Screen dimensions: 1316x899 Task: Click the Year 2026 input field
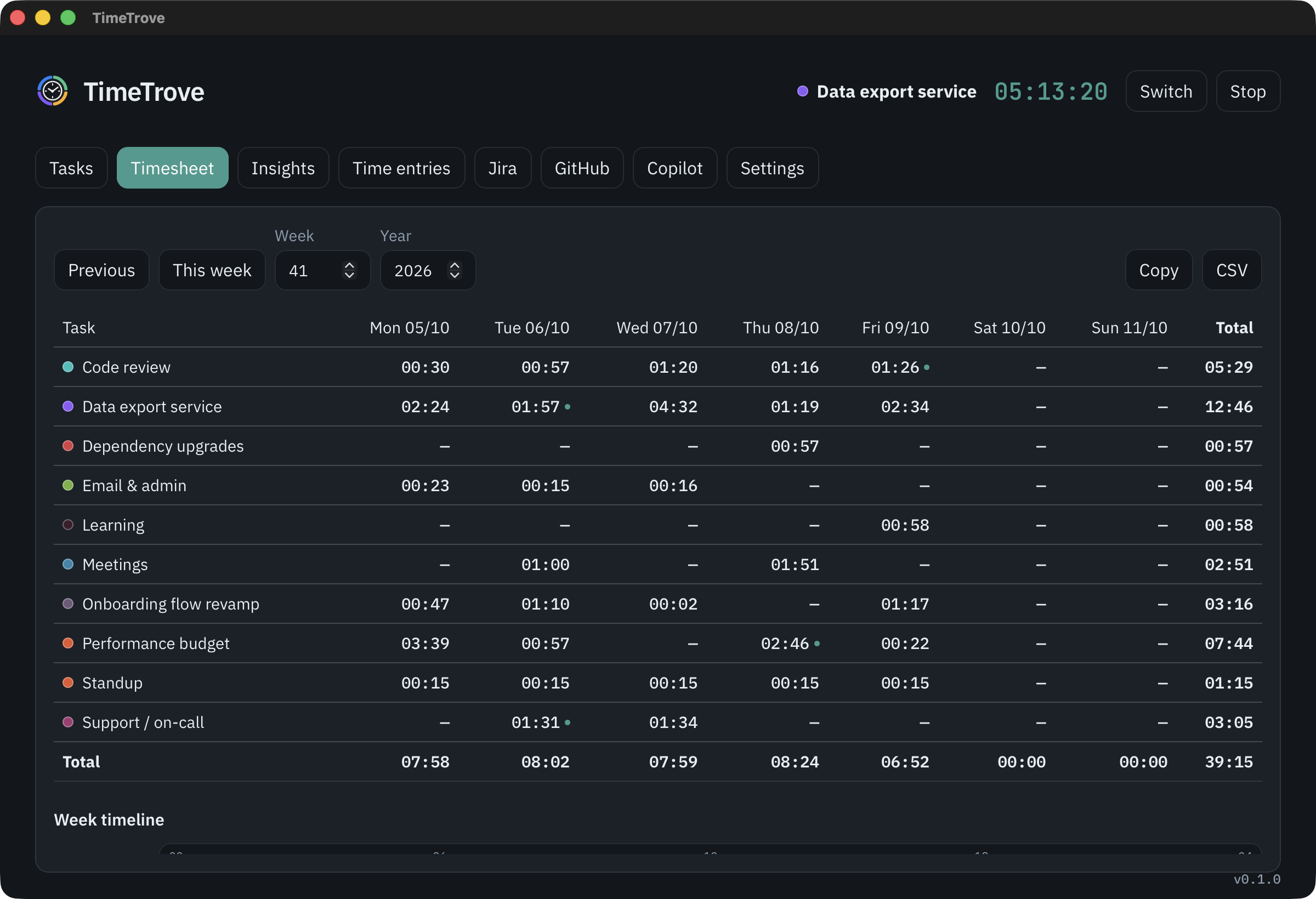pos(428,270)
